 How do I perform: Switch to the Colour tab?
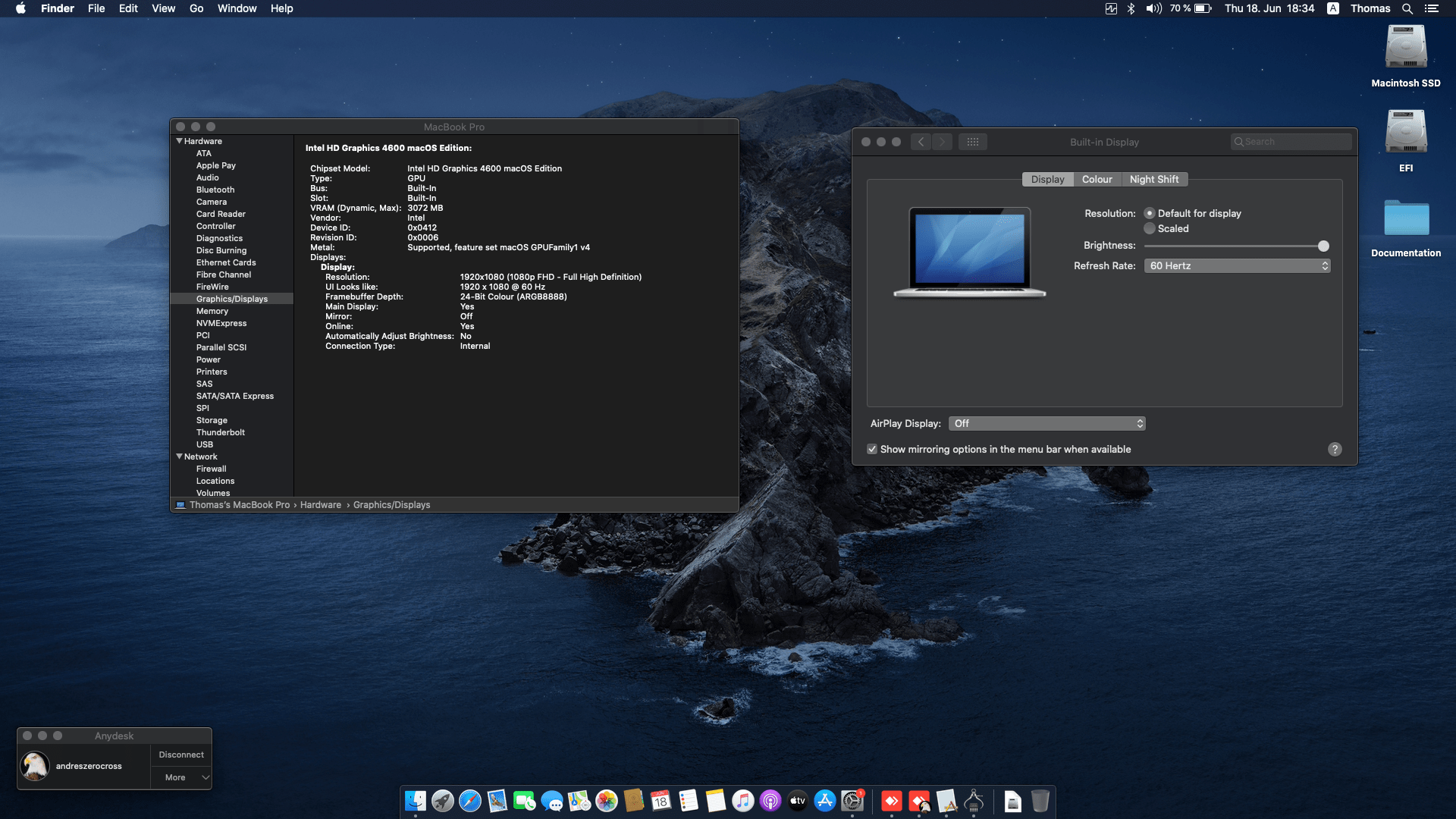coord(1097,180)
